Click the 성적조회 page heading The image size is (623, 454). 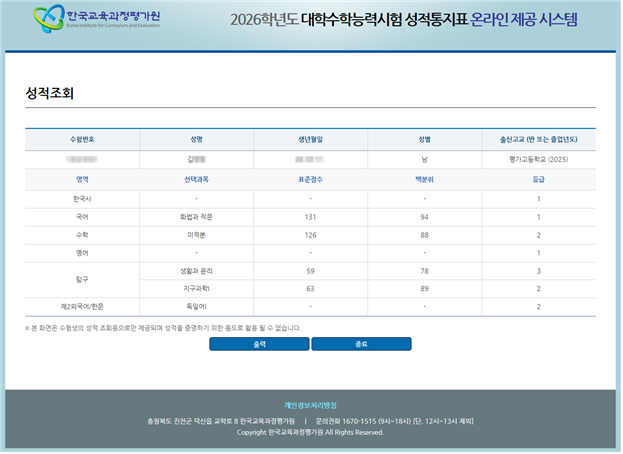pyautogui.click(x=50, y=93)
